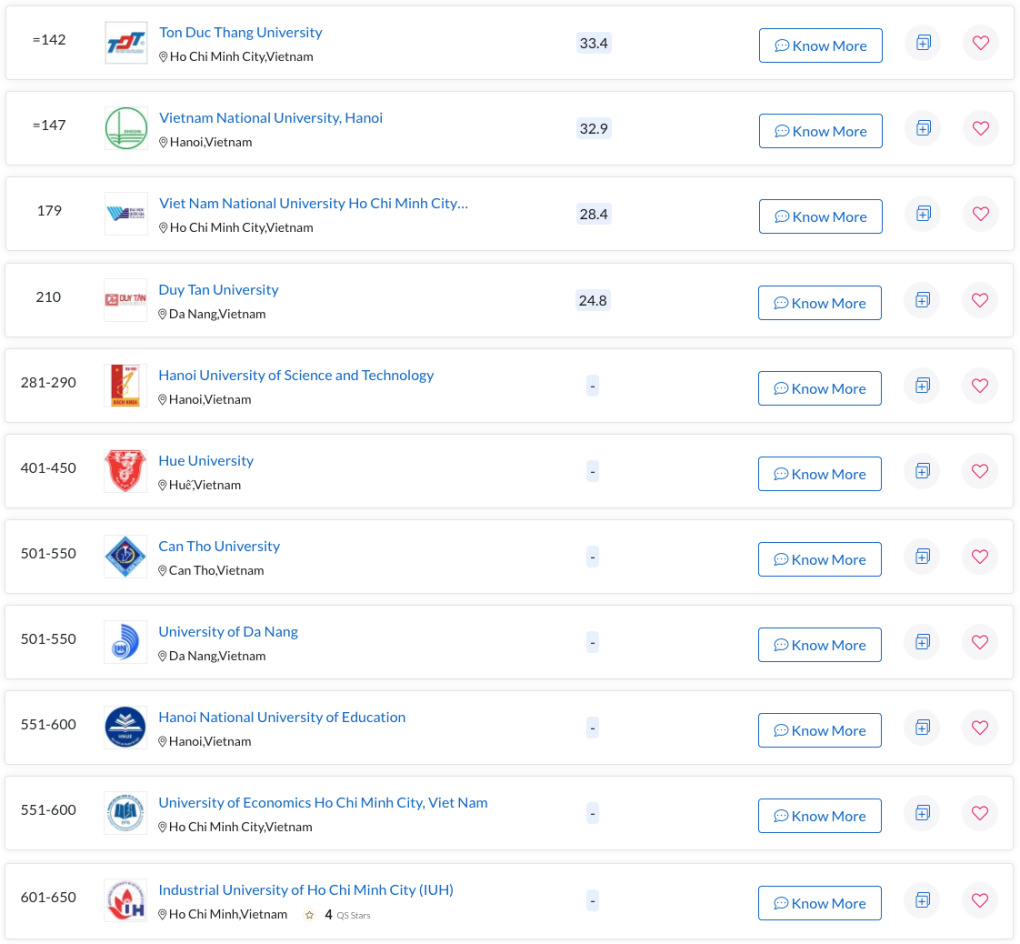Shortlist University of Da Nang using heart icon

(980, 642)
